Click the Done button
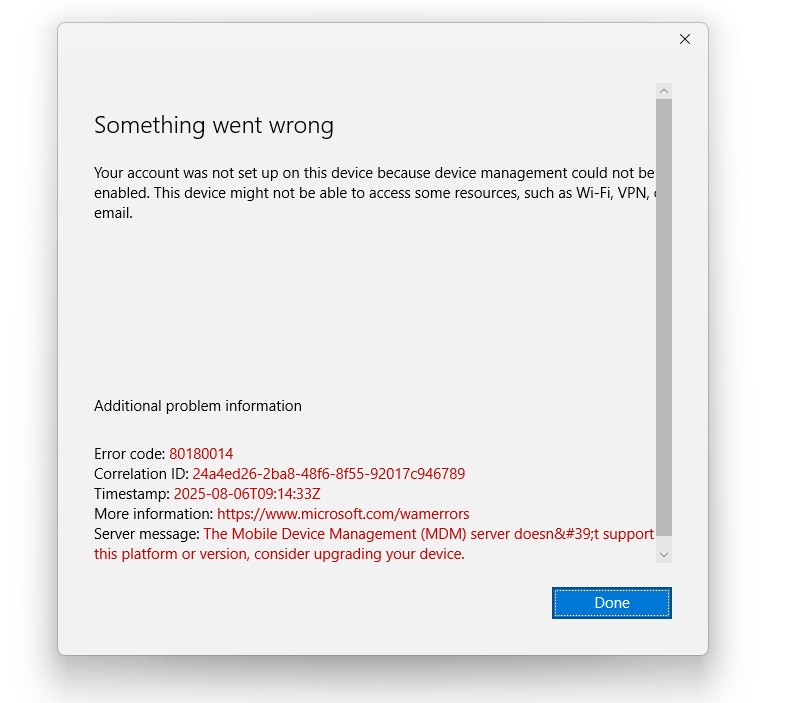The width and height of the screenshot is (803, 703). tap(611, 603)
